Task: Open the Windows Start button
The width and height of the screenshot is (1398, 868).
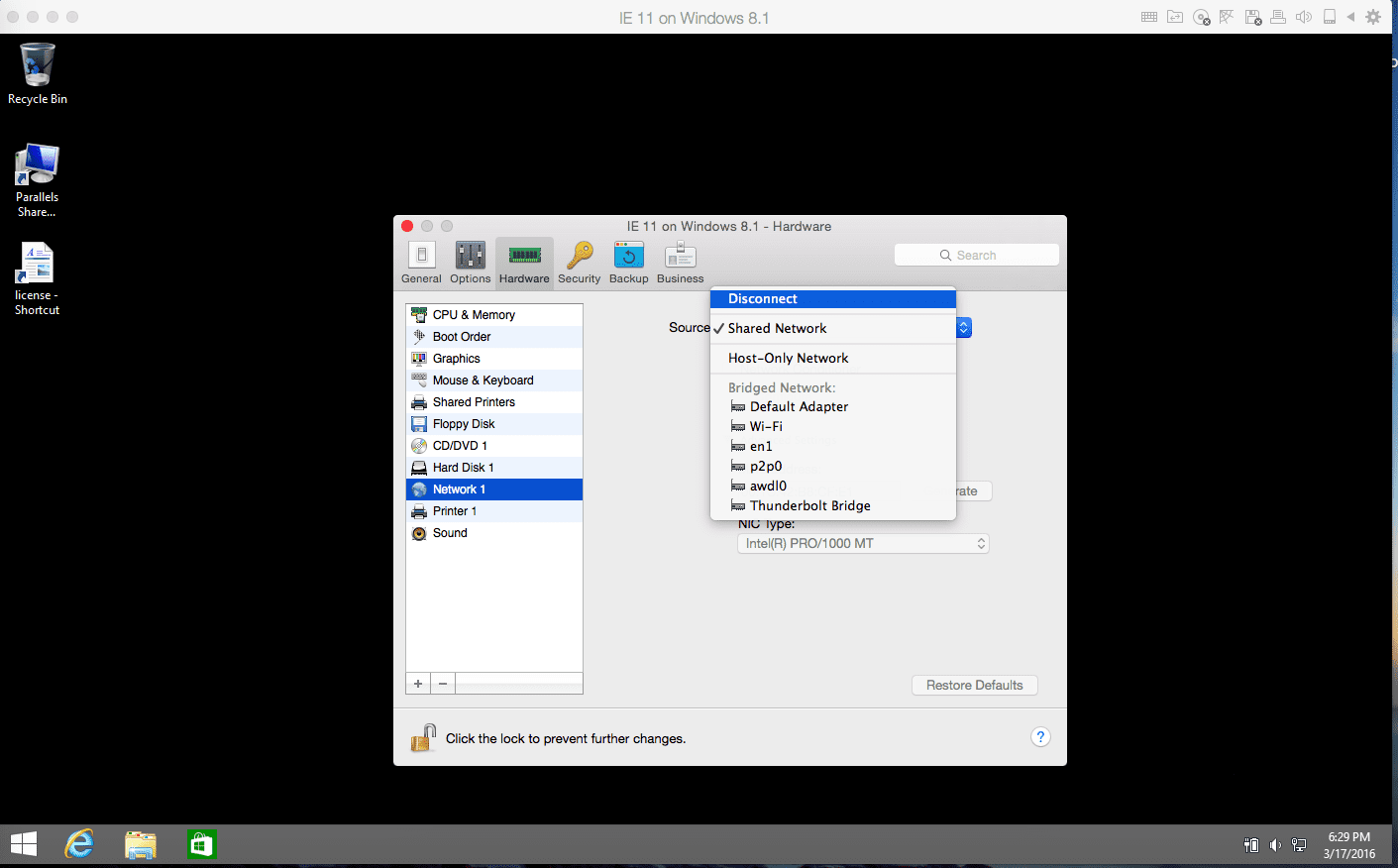Action: [24, 844]
